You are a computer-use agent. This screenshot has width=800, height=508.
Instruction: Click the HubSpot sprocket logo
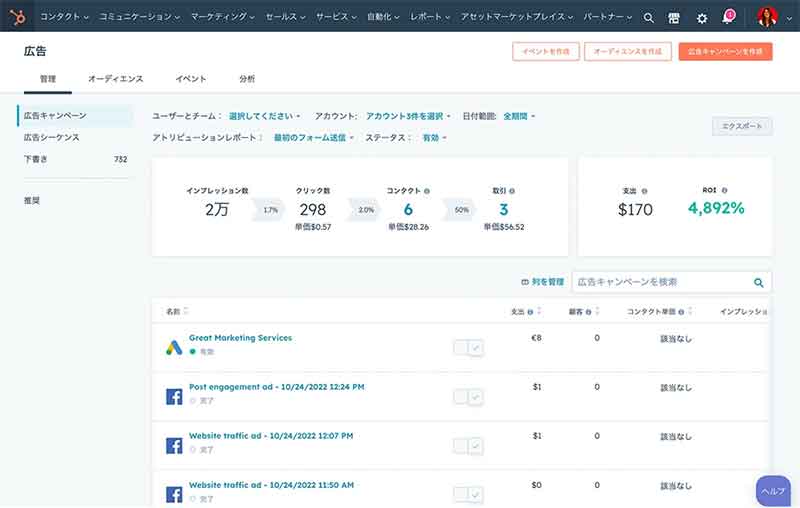pos(17,17)
